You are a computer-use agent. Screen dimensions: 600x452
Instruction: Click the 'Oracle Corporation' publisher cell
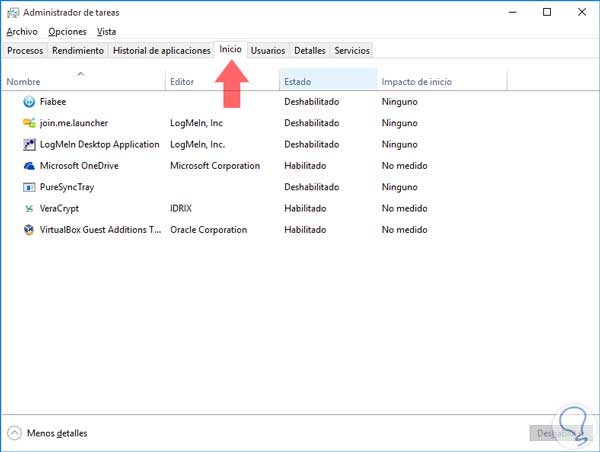tap(209, 230)
